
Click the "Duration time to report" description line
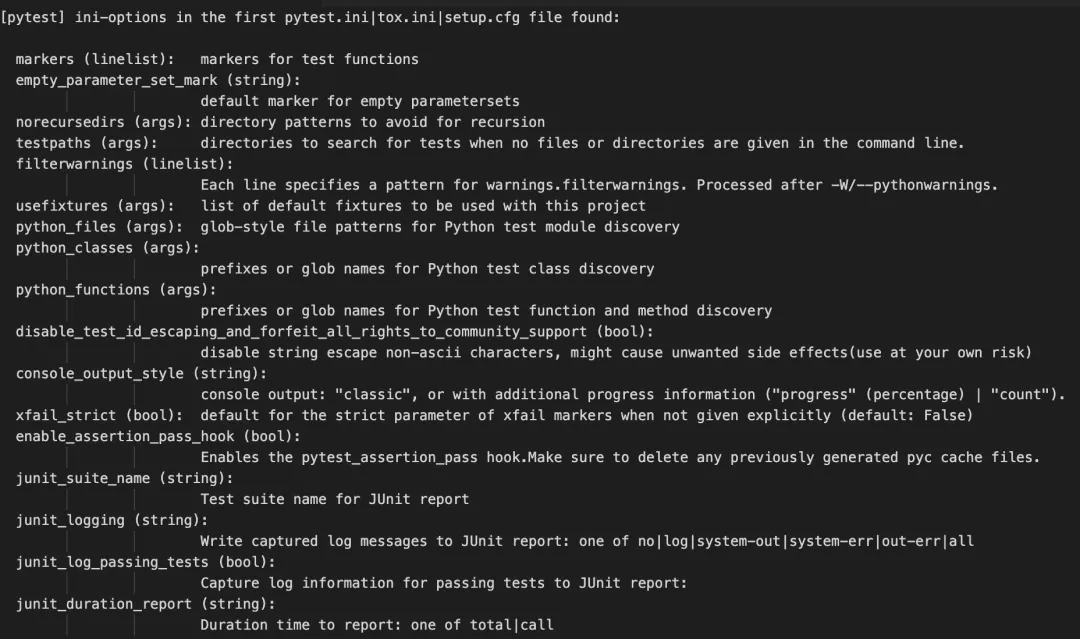376,625
